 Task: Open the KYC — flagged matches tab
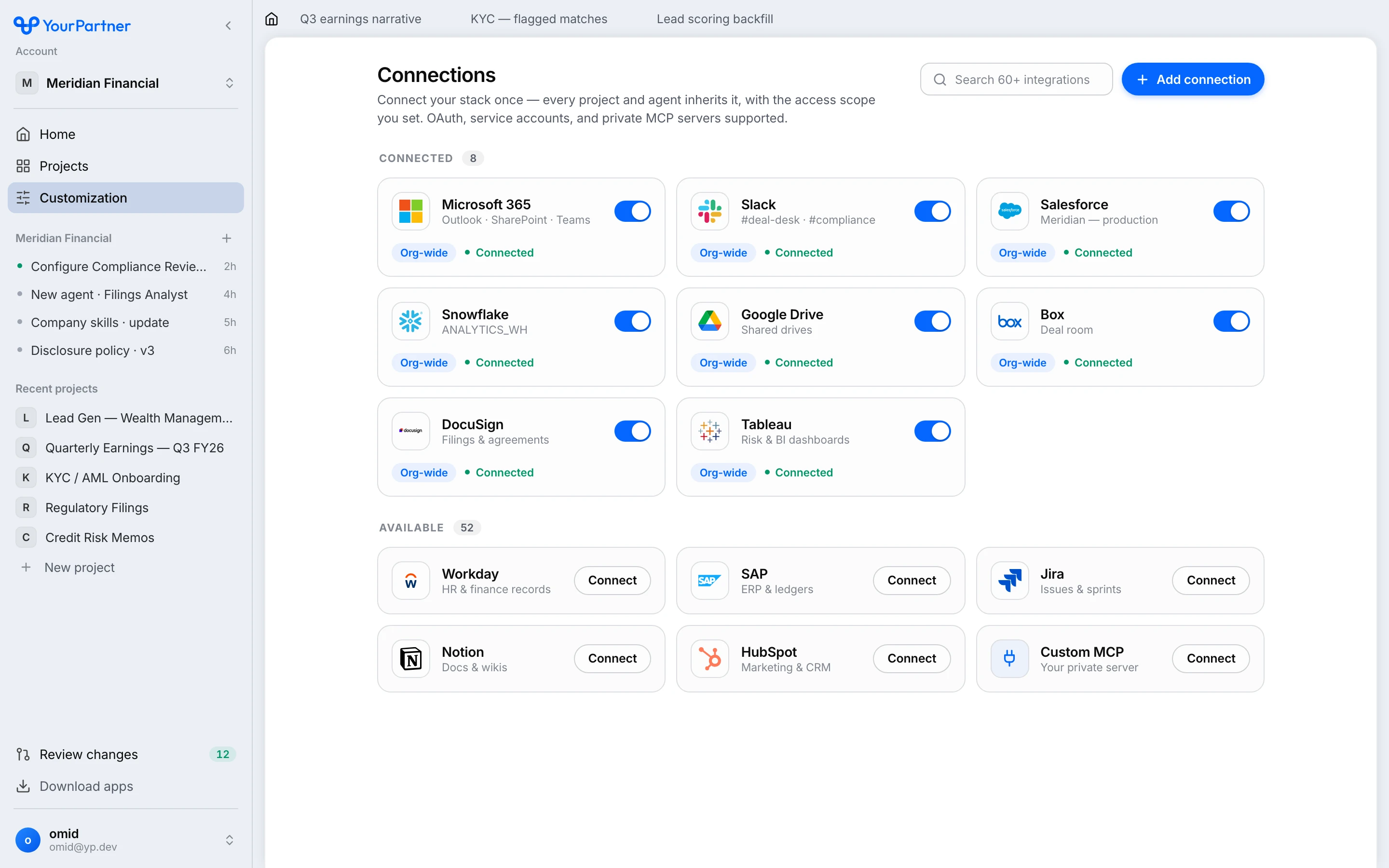pos(538,19)
